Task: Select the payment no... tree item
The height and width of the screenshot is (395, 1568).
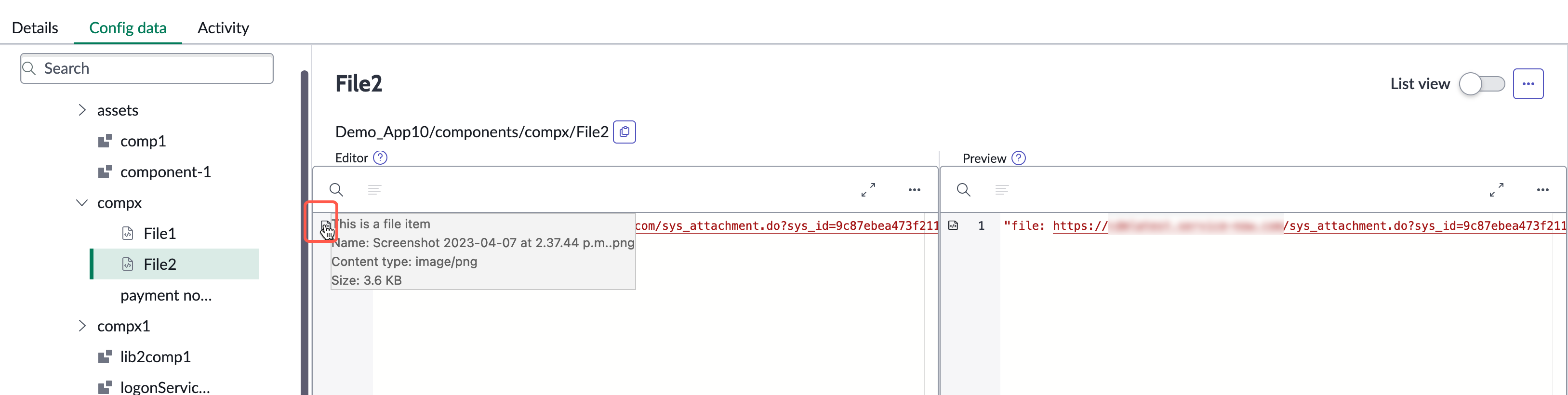Action: [x=166, y=295]
